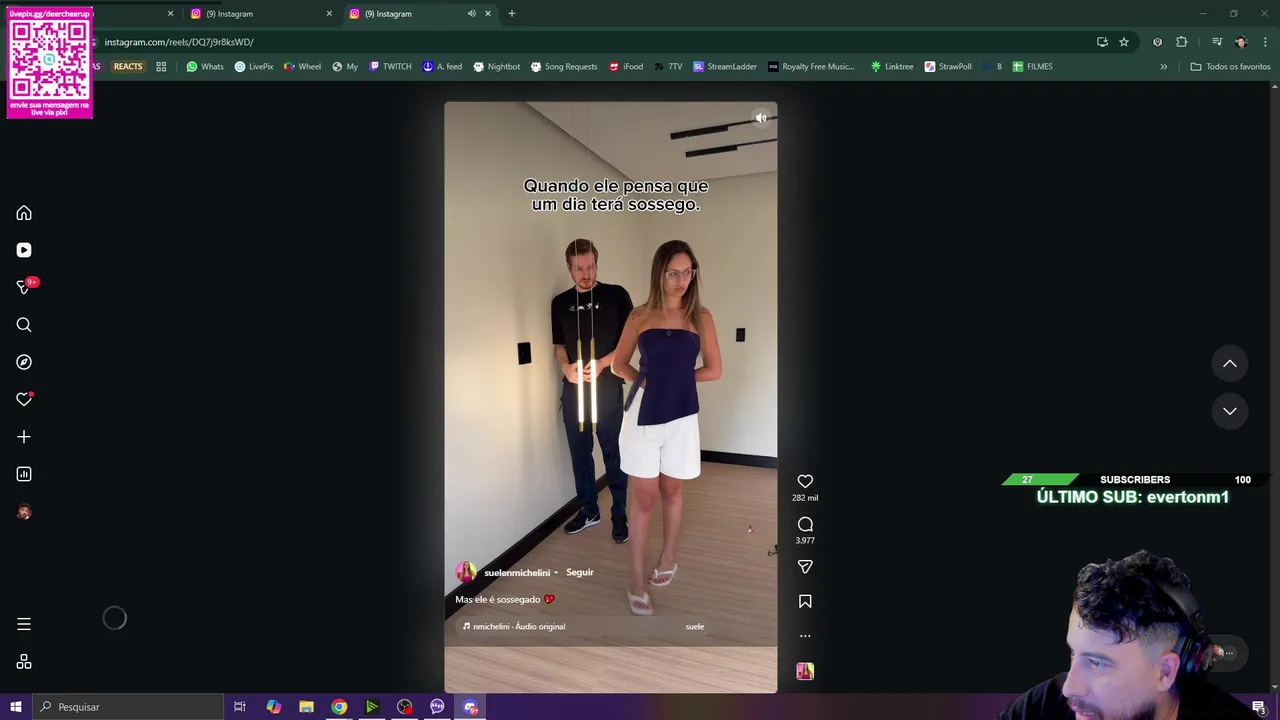Open File Explorer from the taskbar
1280x720 pixels.
[x=306, y=707]
